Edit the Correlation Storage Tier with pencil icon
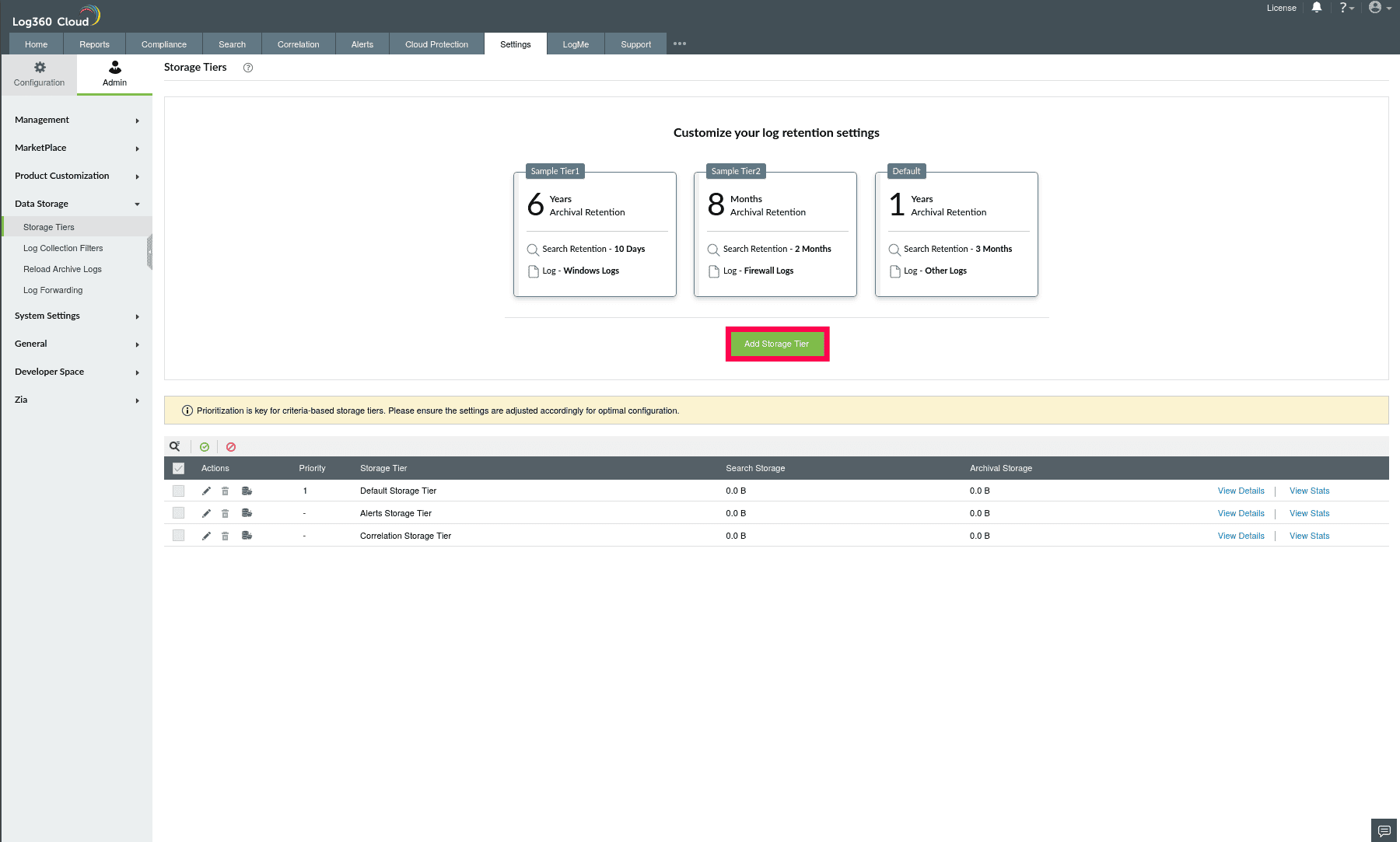This screenshot has width=1400, height=842. coord(205,536)
